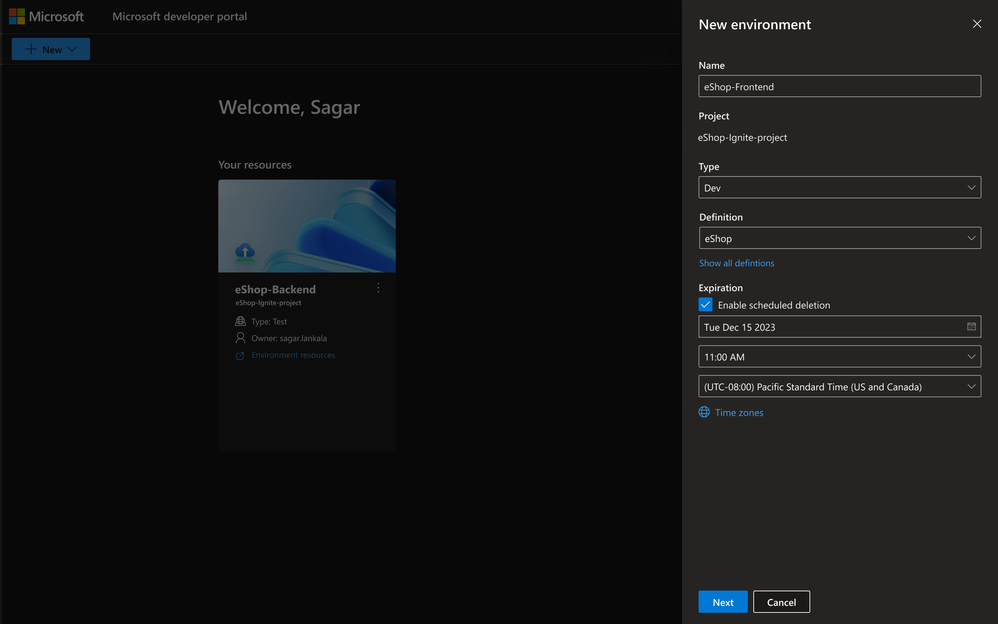Open the 11:00 AM time dropdown

click(840, 357)
